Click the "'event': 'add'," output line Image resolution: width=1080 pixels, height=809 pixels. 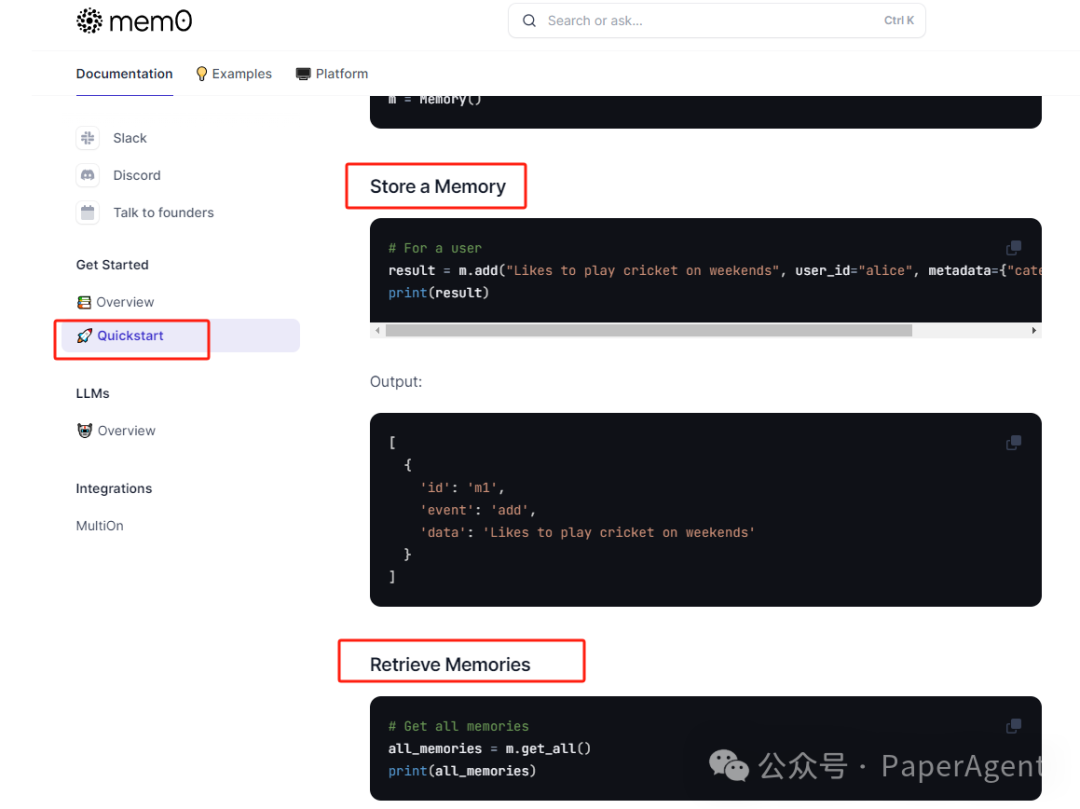[x=478, y=510]
